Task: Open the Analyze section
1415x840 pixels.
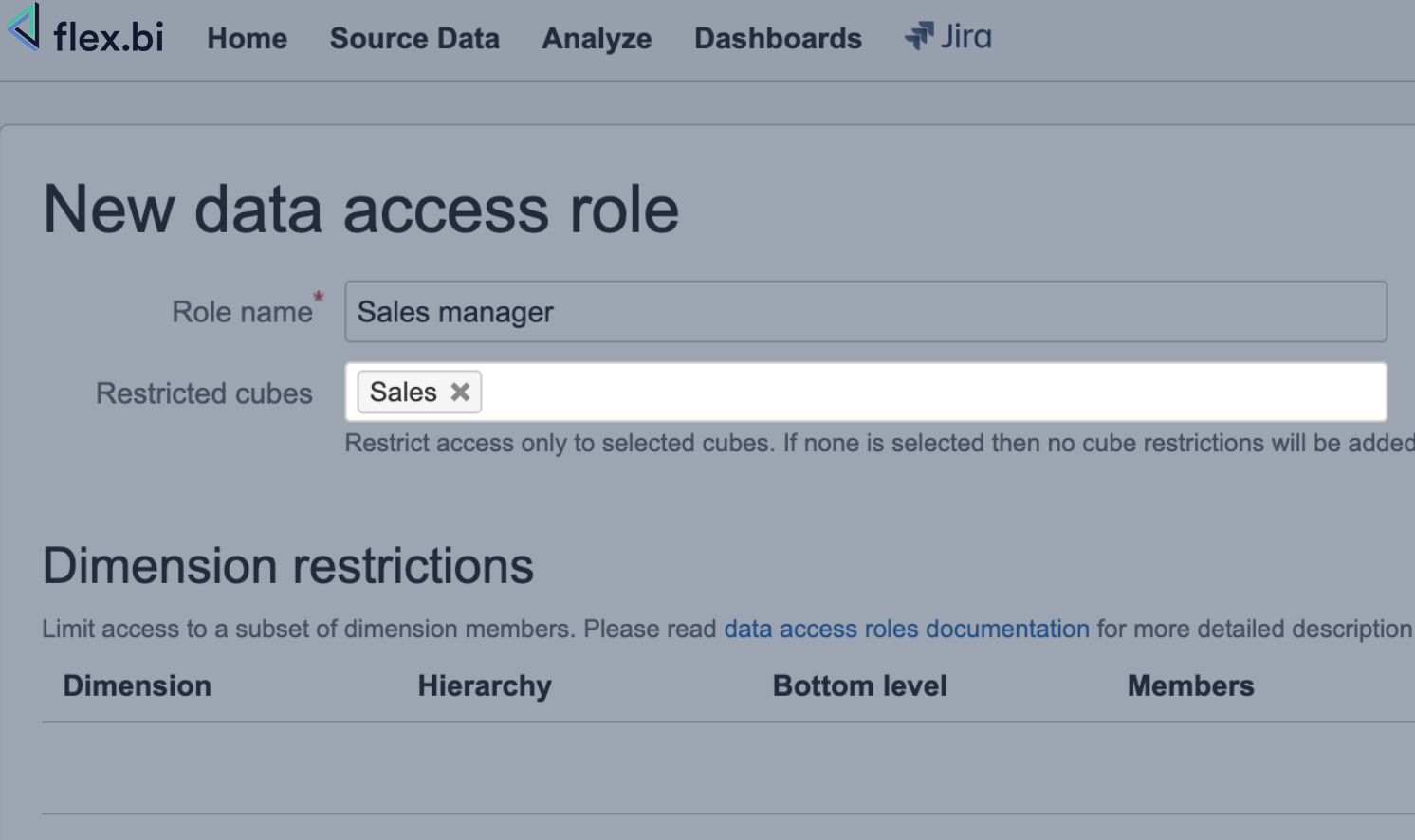Action: point(597,38)
